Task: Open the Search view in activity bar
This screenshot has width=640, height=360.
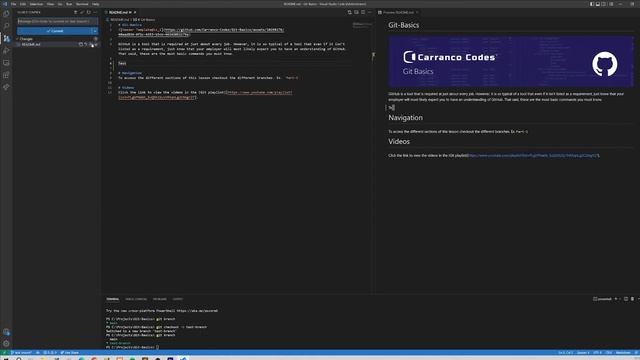Action: click(6, 26)
